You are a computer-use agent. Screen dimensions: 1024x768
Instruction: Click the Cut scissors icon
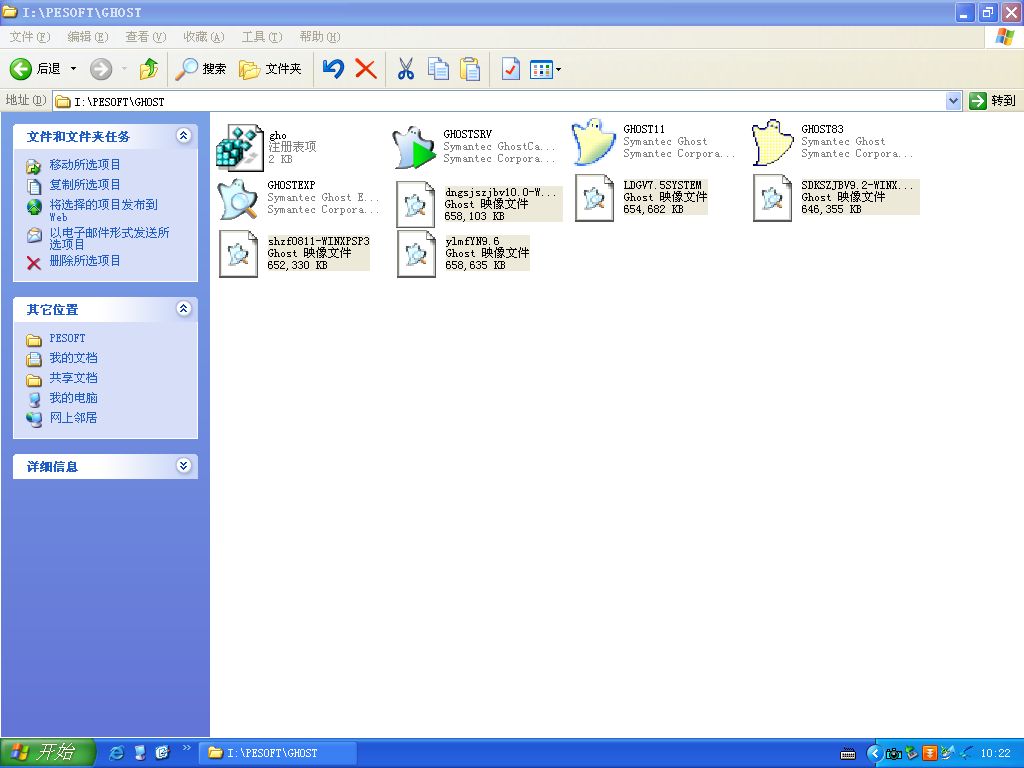406,69
